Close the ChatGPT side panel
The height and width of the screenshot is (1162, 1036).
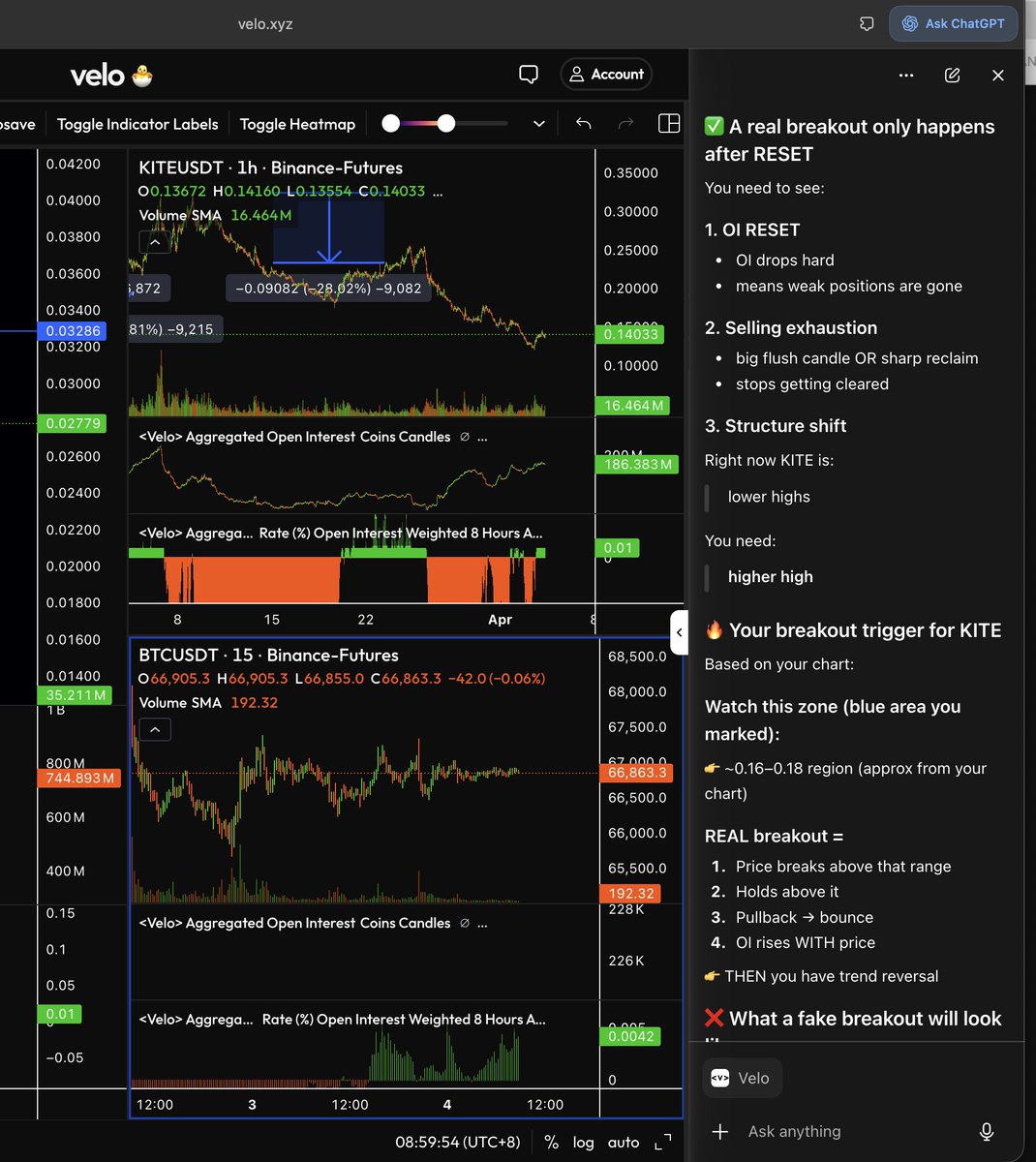click(998, 75)
